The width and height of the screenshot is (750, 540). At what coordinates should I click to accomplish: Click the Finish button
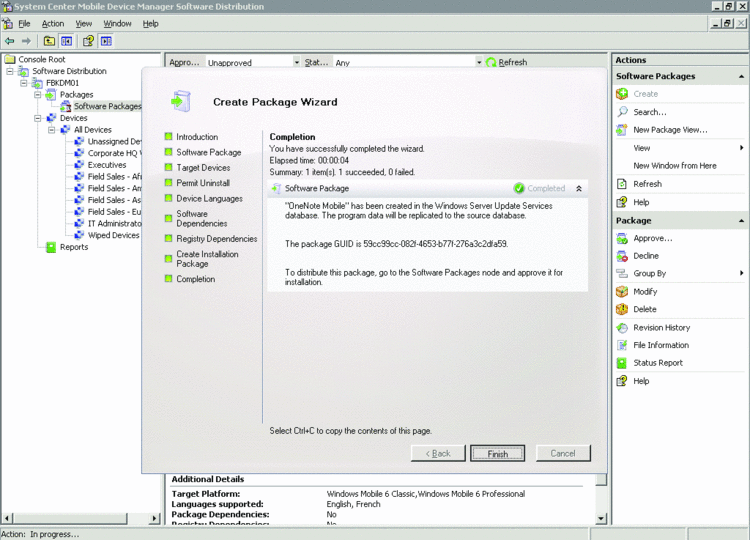(x=497, y=454)
